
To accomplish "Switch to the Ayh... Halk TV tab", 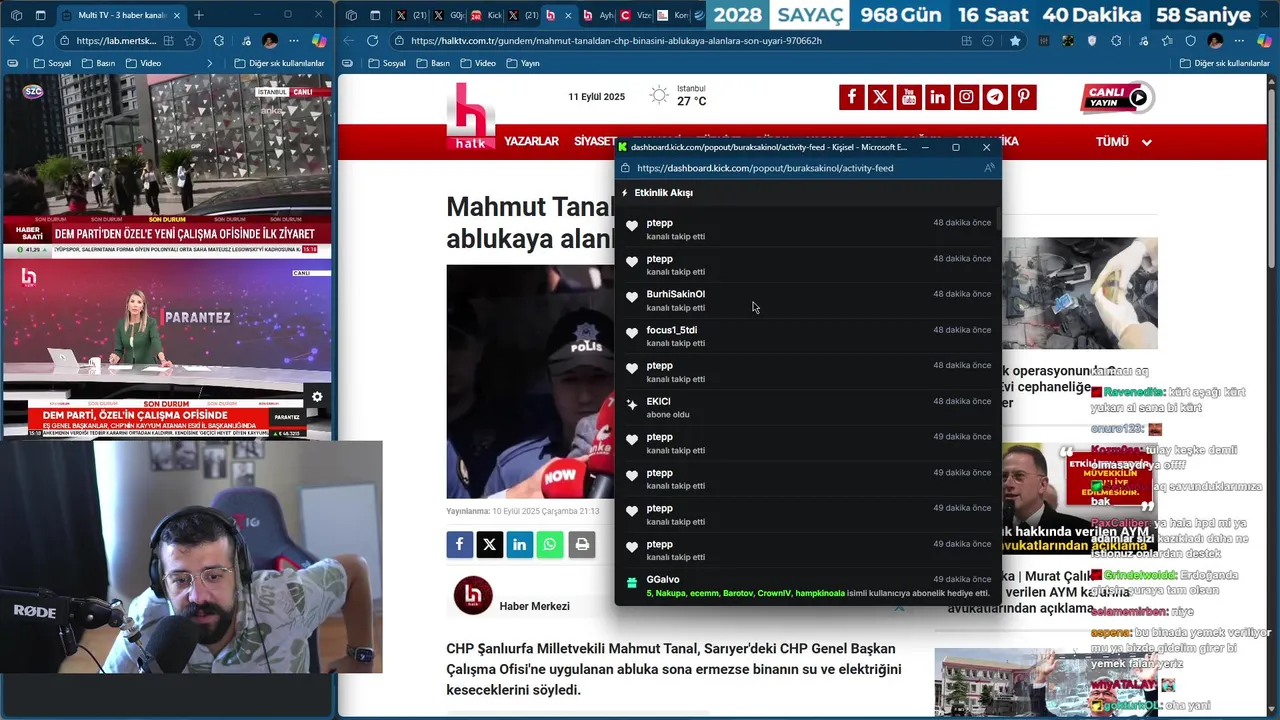I will 598,15.
